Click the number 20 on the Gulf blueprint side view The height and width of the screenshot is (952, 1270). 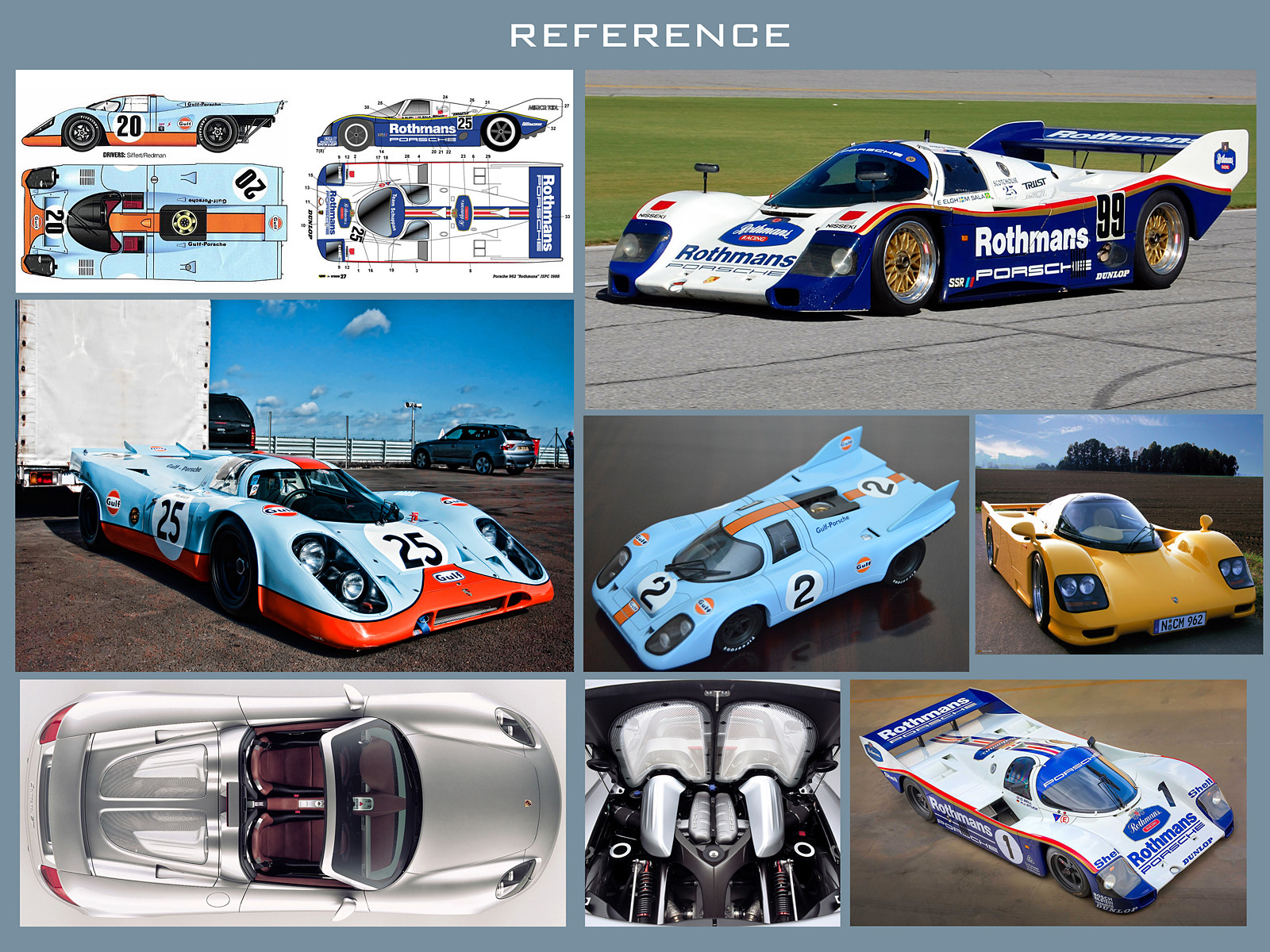coord(129,126)
